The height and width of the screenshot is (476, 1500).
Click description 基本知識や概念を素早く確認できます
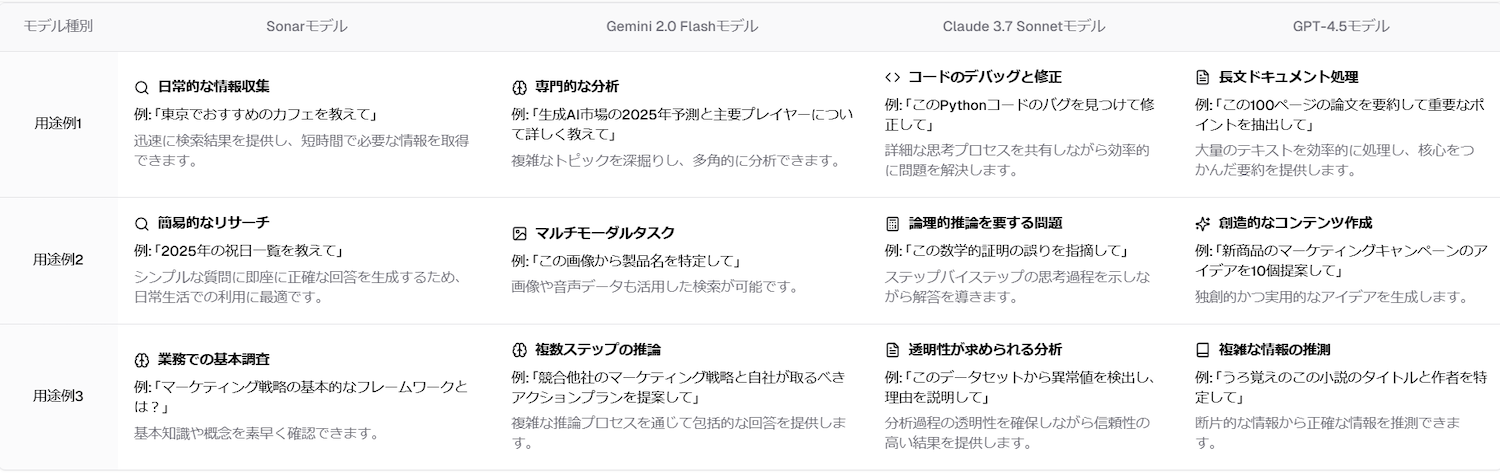tap(256, 433)
